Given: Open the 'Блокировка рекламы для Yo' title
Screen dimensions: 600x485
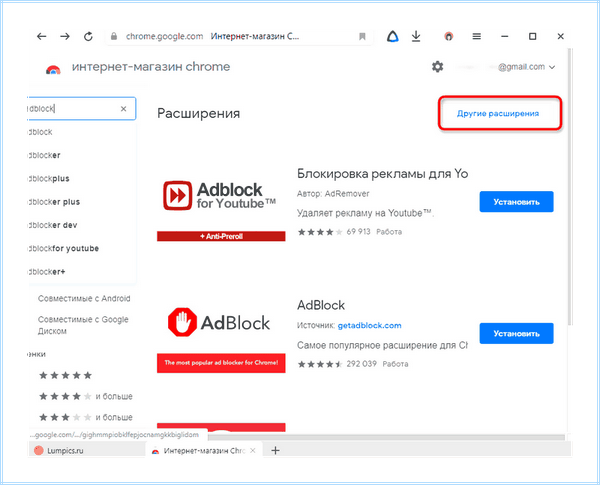Looking at the screenshot, I should click(382, 174).
